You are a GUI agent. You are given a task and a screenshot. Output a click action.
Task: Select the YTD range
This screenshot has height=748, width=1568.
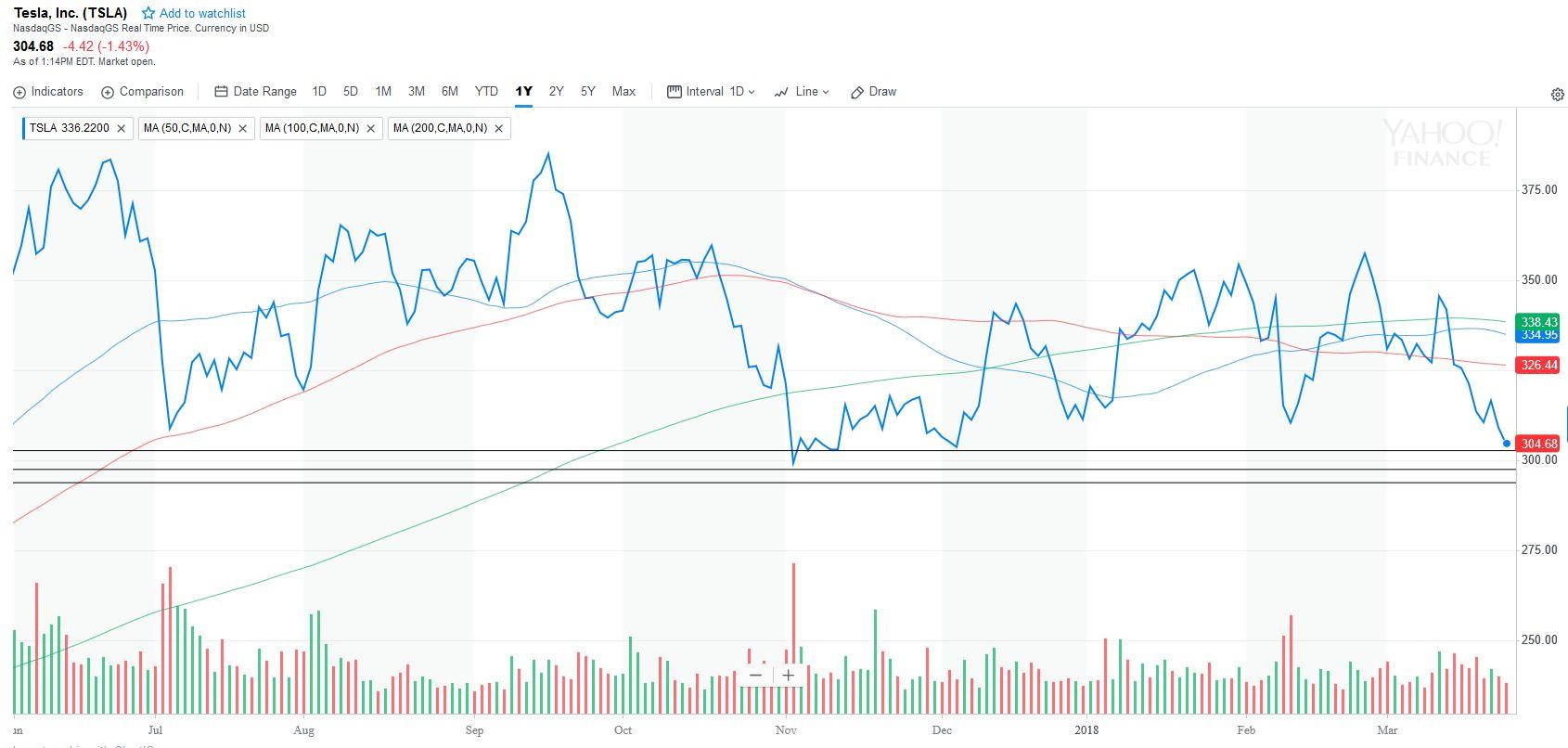486,92
